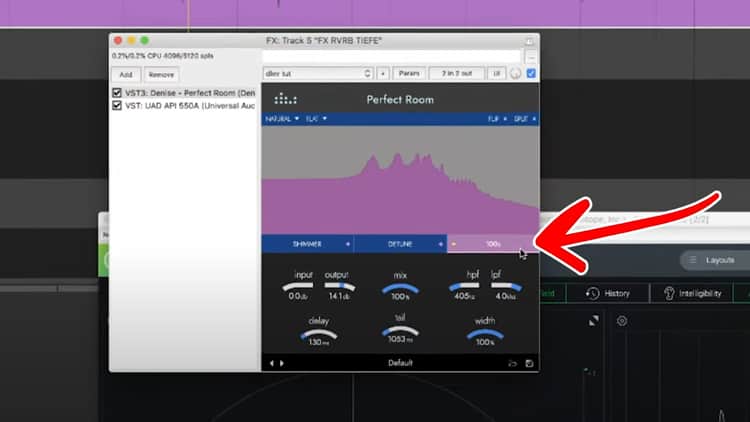Click the UI button

point(496,74)
